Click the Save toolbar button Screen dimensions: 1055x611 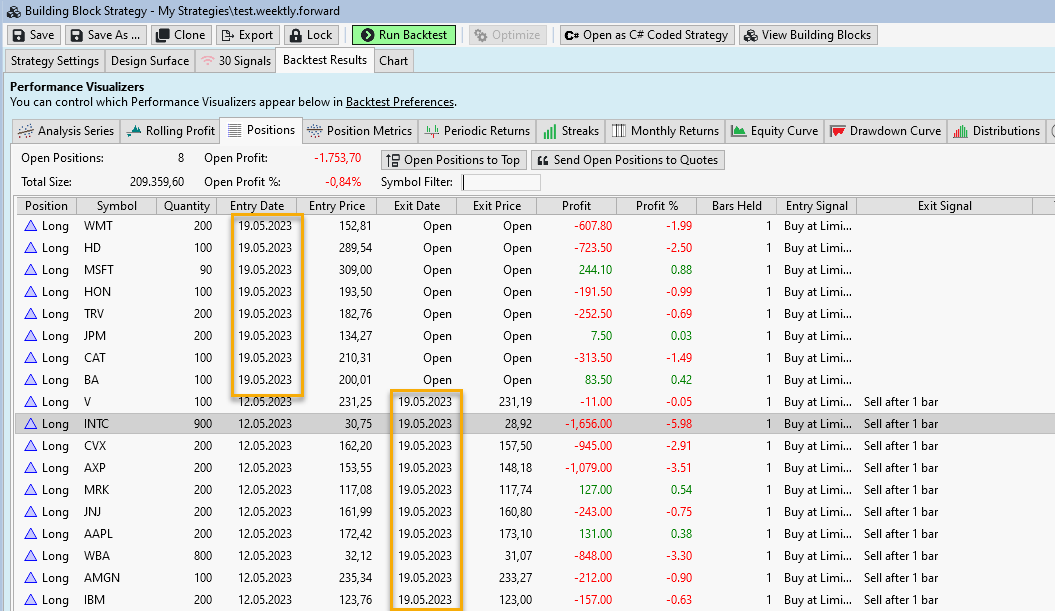pos(33,35)
